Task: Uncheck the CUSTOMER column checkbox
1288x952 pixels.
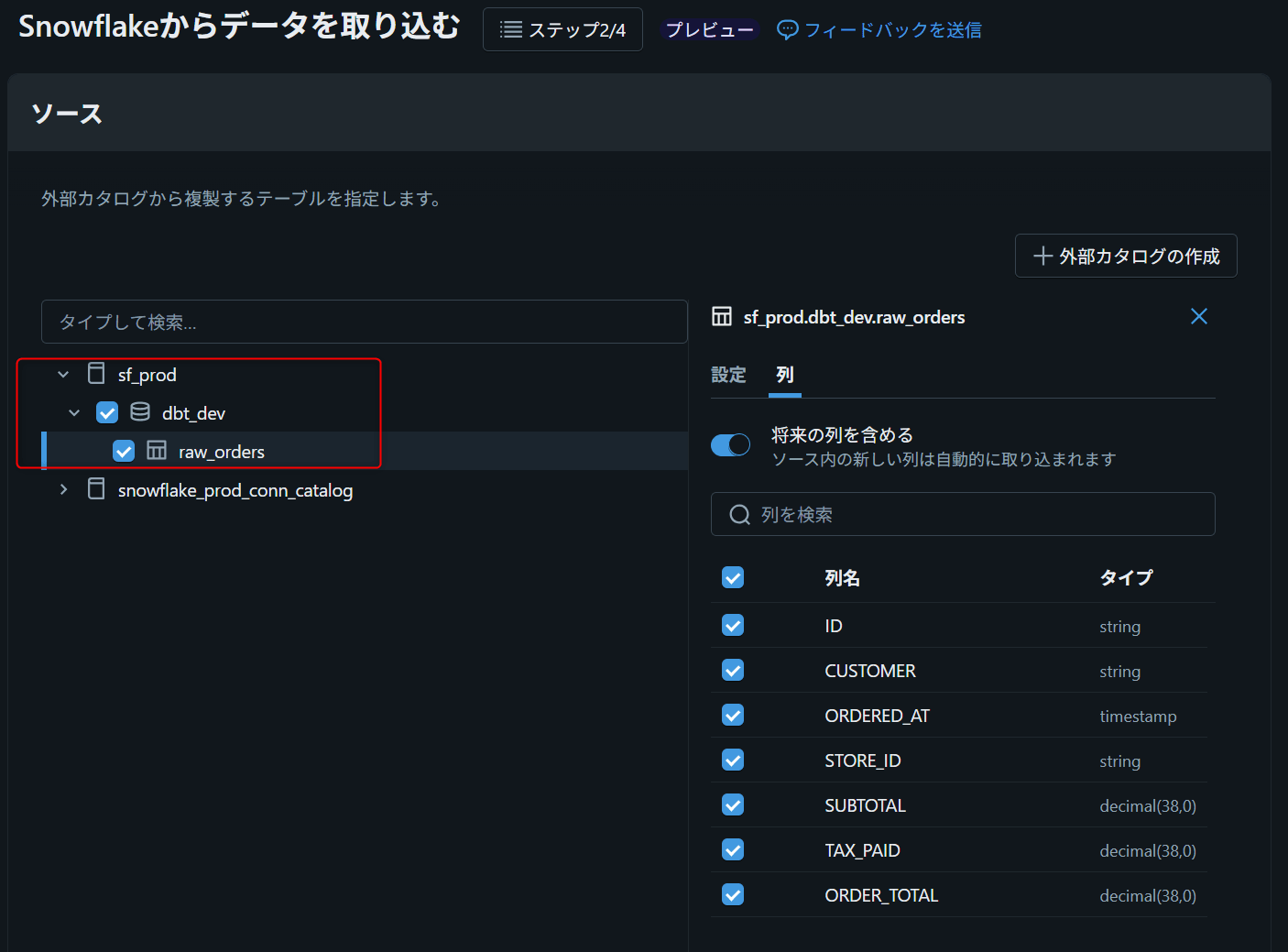Action: coord(733,670)
